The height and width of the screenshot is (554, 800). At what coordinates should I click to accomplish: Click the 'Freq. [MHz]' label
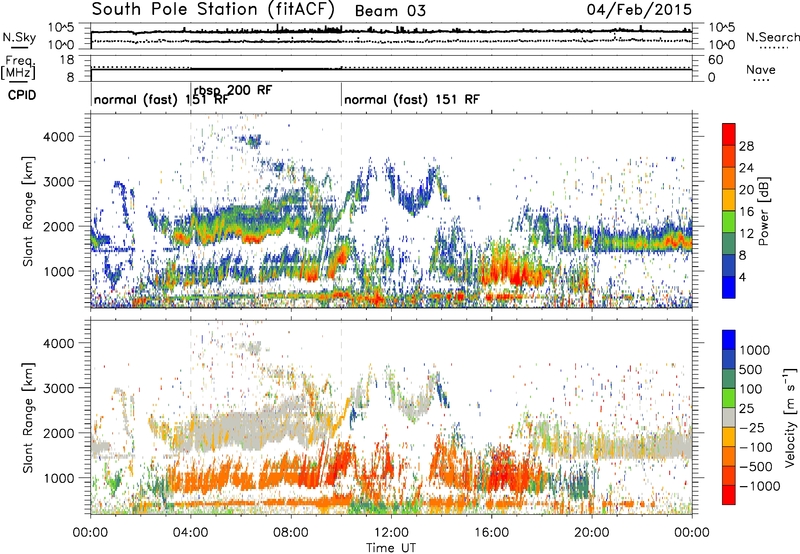click(18, 67)
